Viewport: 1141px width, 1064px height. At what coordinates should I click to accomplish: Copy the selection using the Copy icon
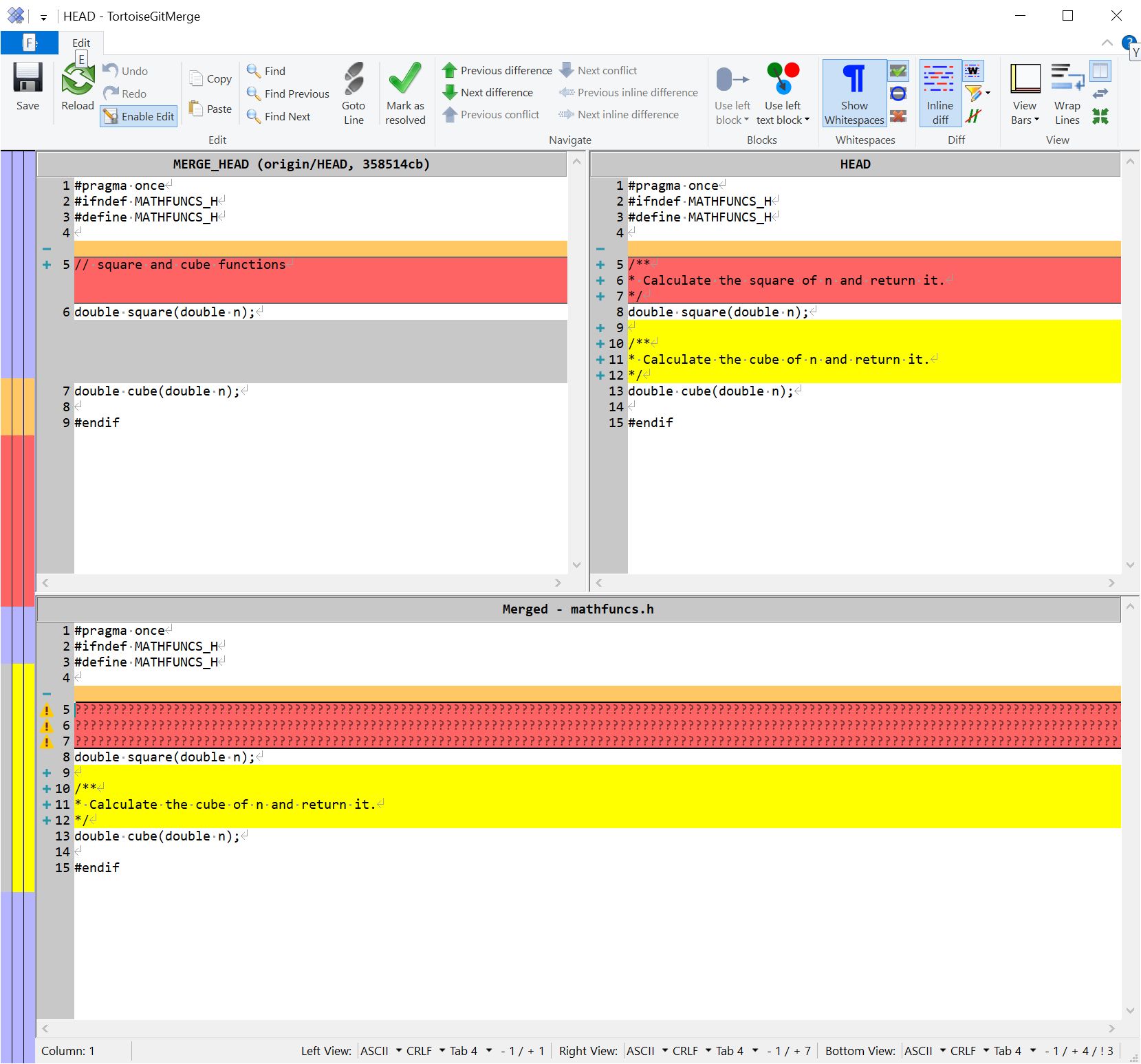tap(210, 78)
